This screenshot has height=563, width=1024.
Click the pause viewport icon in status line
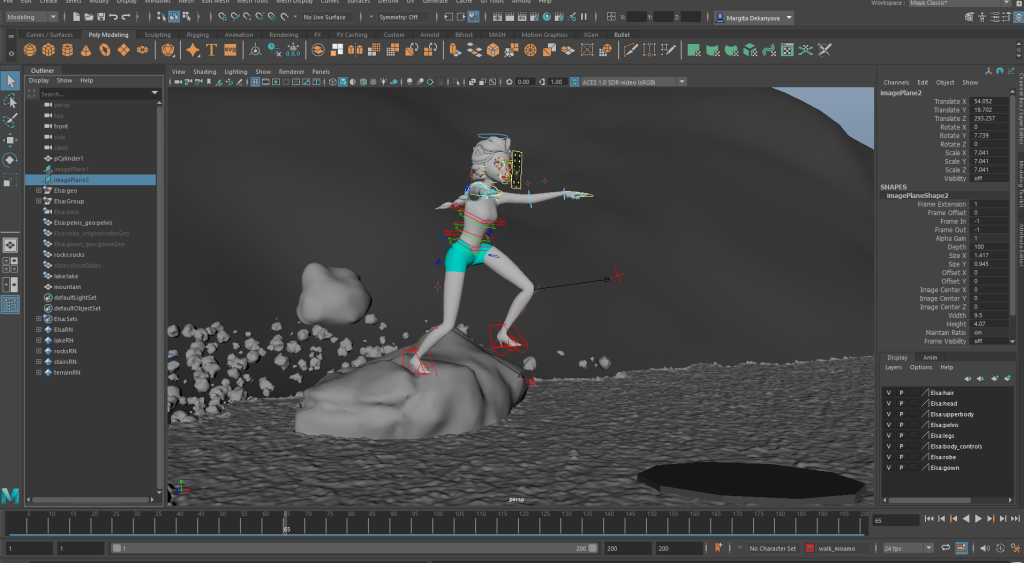click(584, 17)
